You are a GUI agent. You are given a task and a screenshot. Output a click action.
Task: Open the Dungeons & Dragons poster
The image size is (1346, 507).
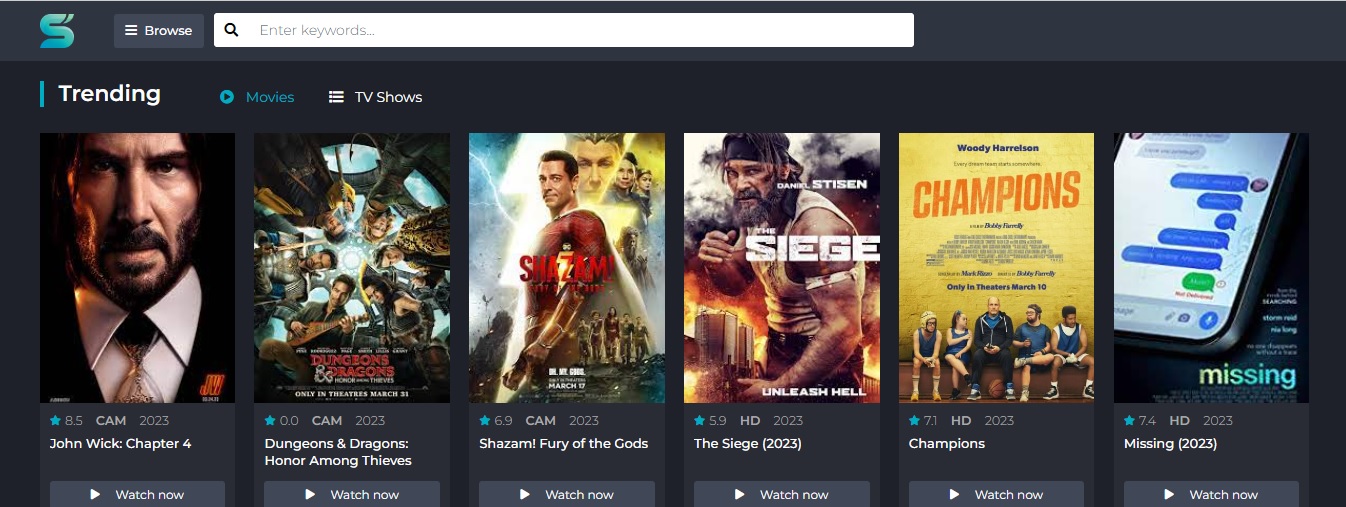click(x=352, y=268)
